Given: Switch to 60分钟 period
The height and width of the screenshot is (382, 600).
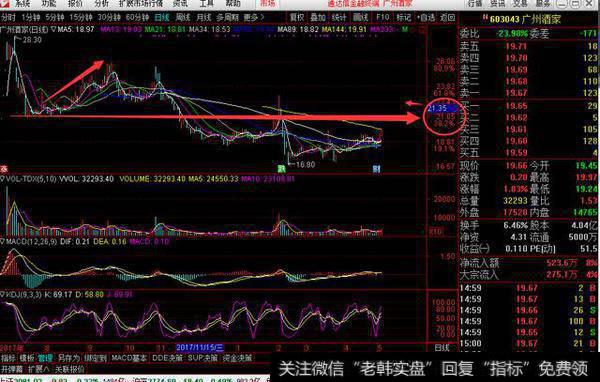Looking at the screenshot, I should click(137, 18).
